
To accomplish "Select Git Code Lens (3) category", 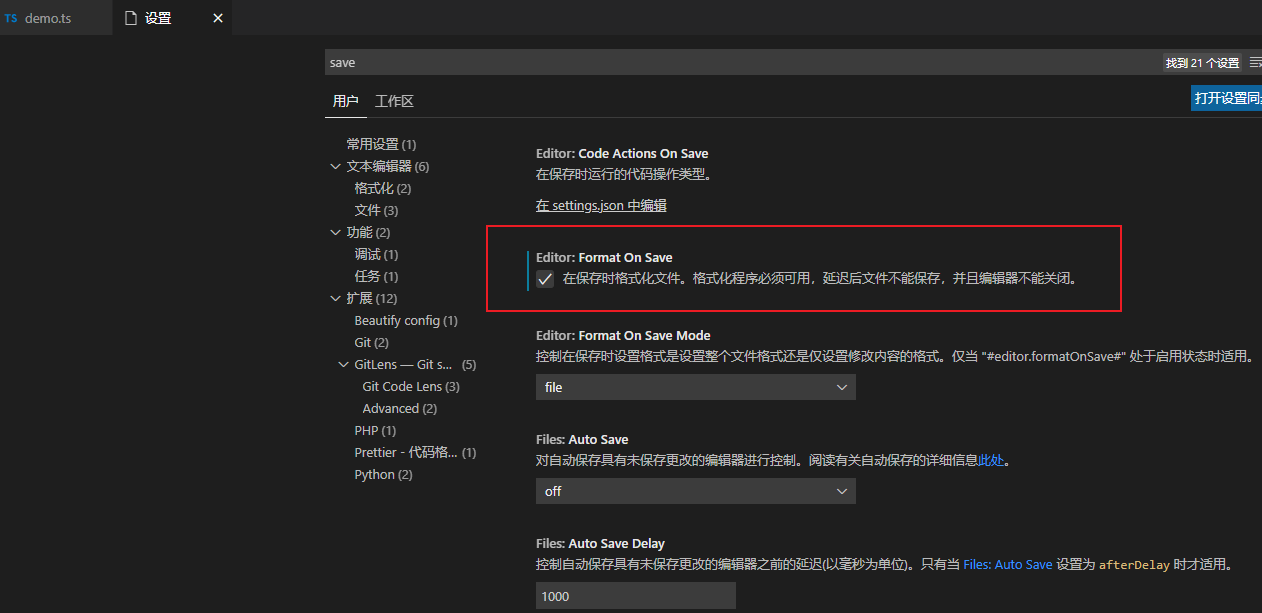I will [x=411, y=386].
